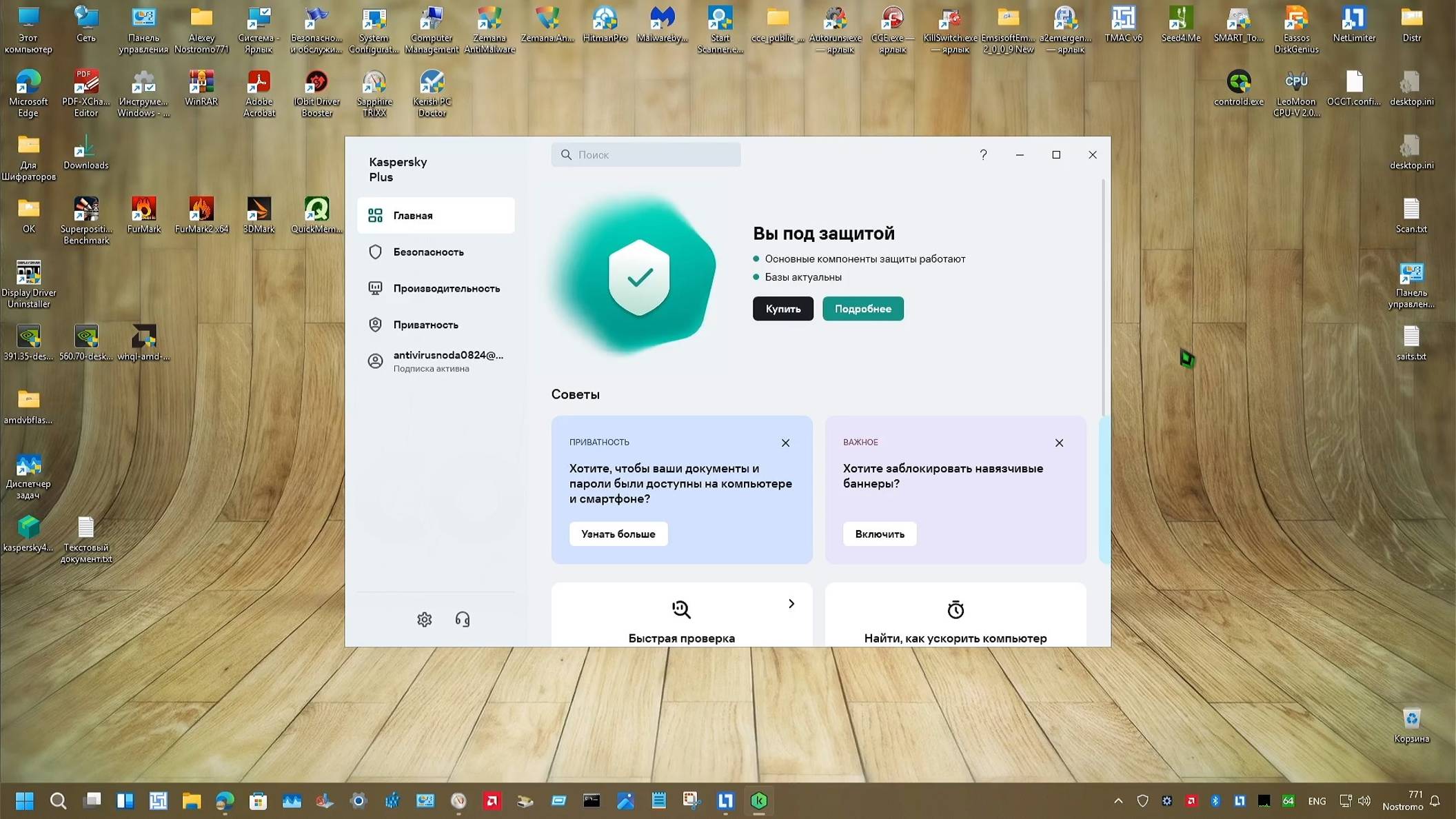Image resolution: width=1456 pixels, height=819 pixels.
Task: Open Kaspersky settings gear icon
Action: [424, 619]
